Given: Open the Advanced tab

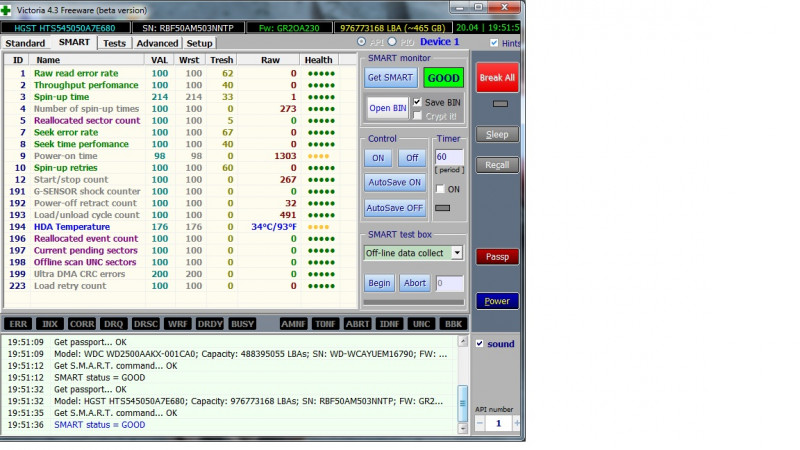Looking at the screenshot, I should click(x=157, y=43).
